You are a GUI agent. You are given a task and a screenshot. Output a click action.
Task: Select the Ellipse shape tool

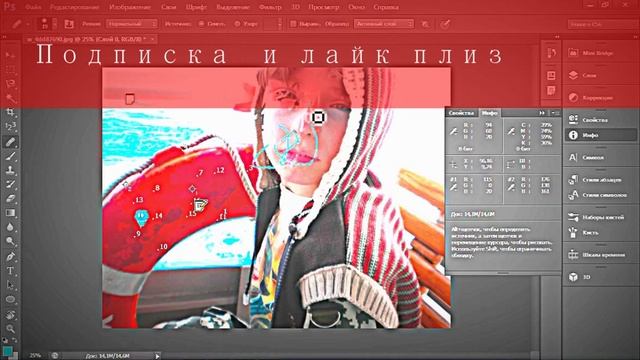tap(10, 300)
